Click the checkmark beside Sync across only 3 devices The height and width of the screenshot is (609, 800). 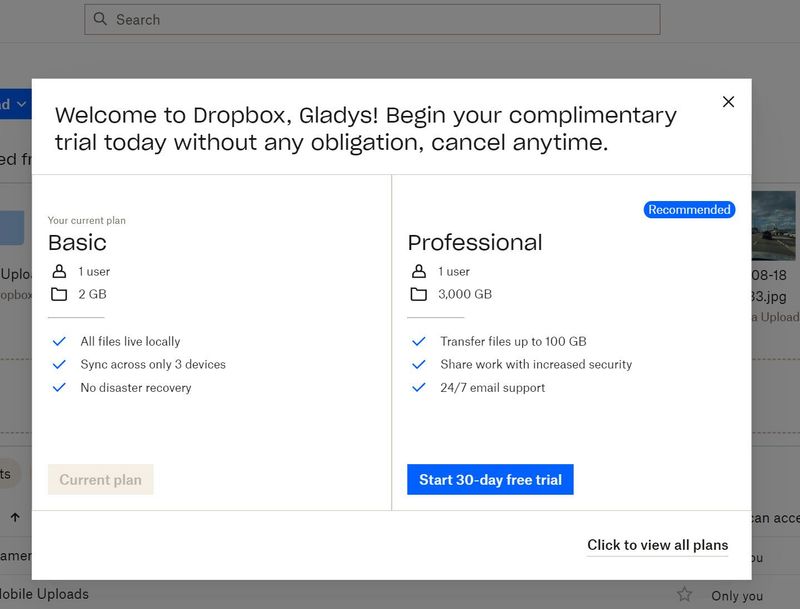59,364
